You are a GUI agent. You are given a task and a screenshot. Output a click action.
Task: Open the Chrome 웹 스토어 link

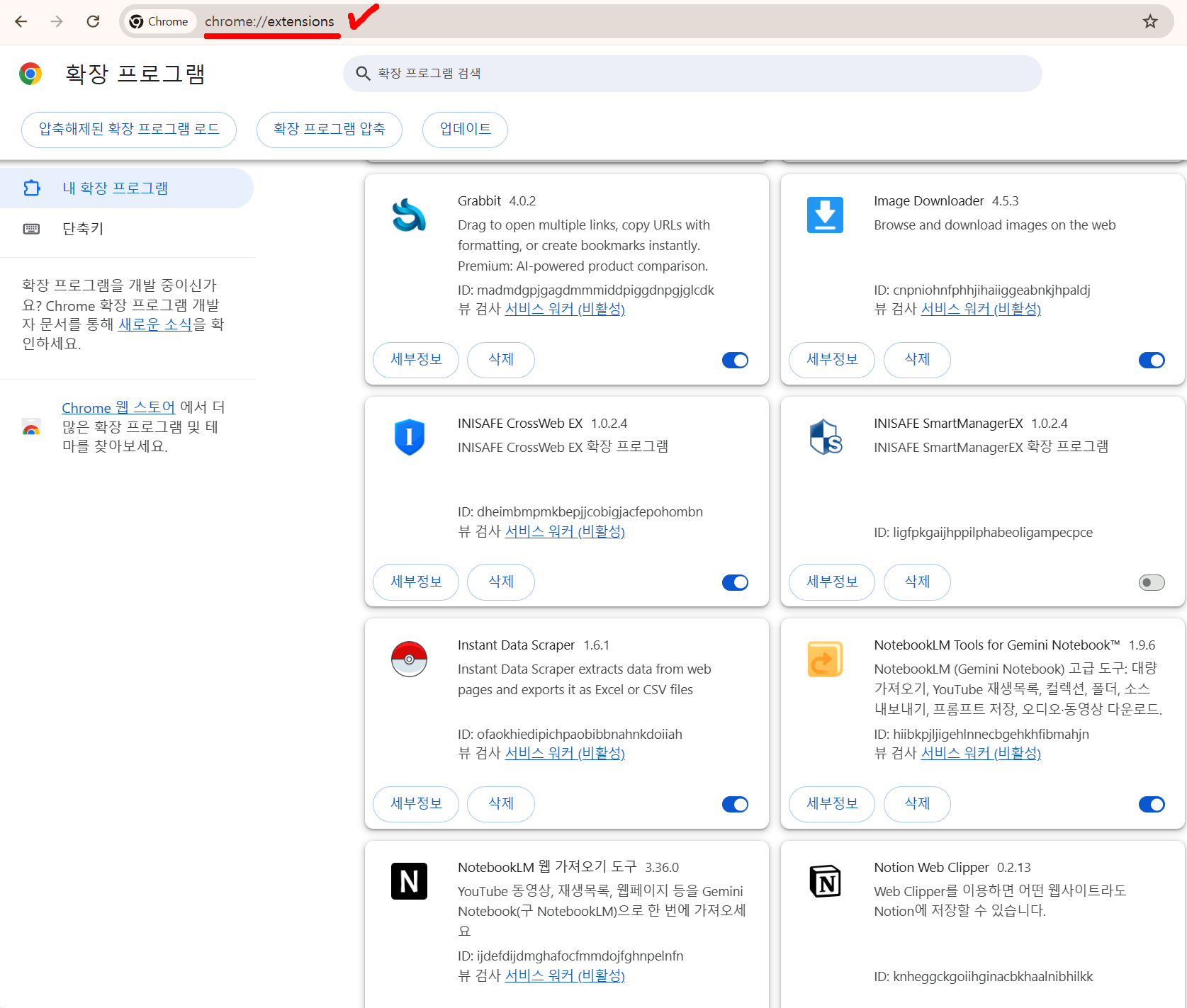pyautogui.click(x=118, y=407)
